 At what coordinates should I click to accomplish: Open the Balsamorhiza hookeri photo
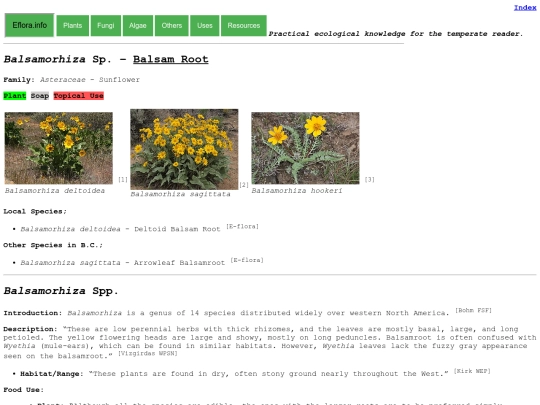click(x=305, y=148)
